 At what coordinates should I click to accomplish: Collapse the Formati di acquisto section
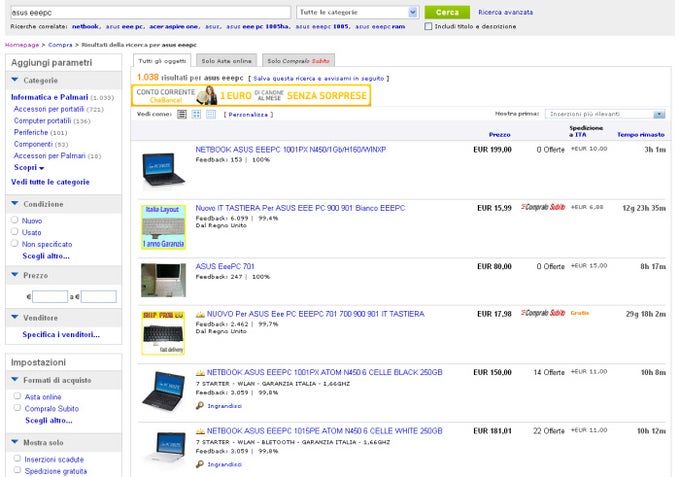(15, 380)
